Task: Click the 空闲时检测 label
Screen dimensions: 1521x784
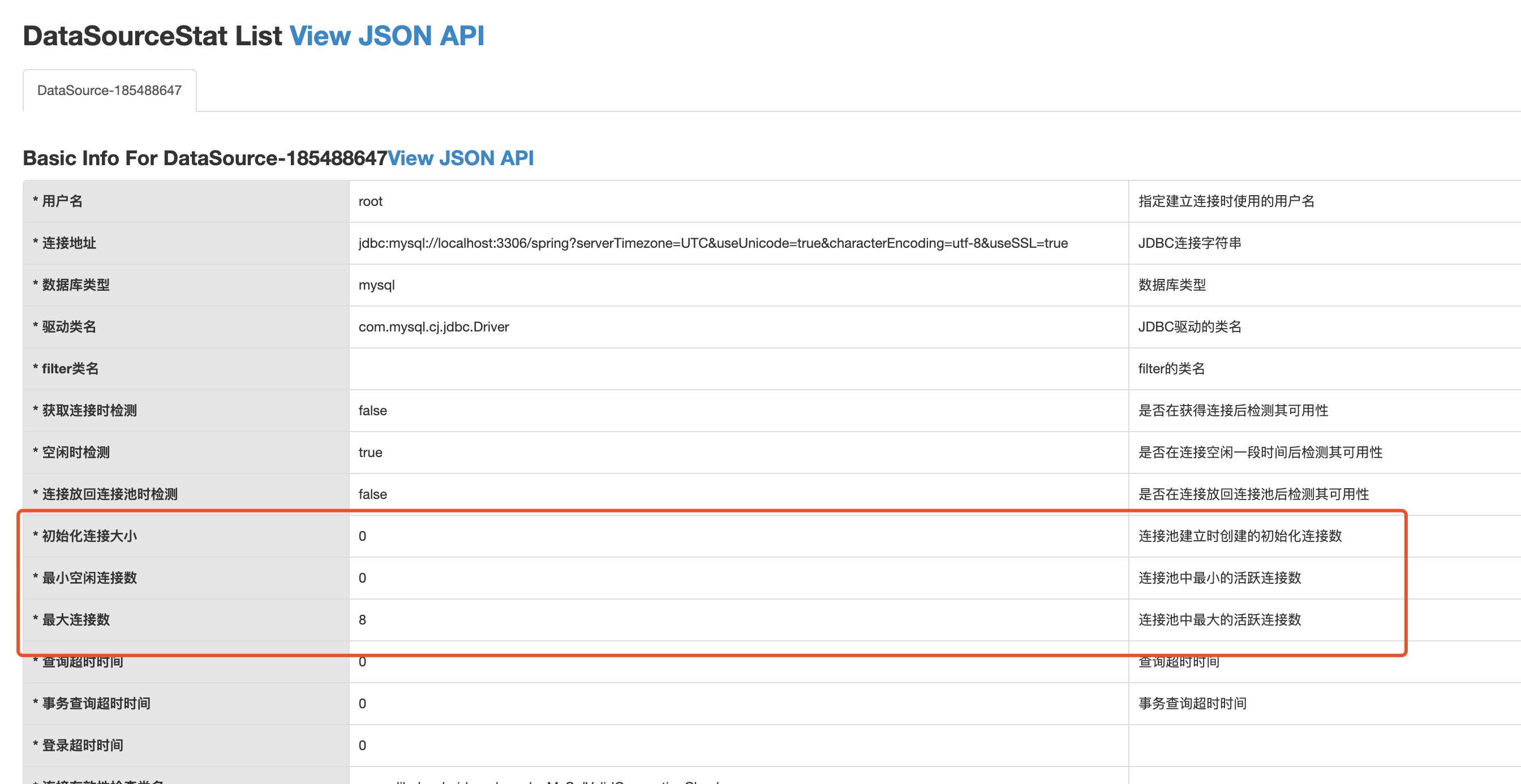Action: click(71, 453)
